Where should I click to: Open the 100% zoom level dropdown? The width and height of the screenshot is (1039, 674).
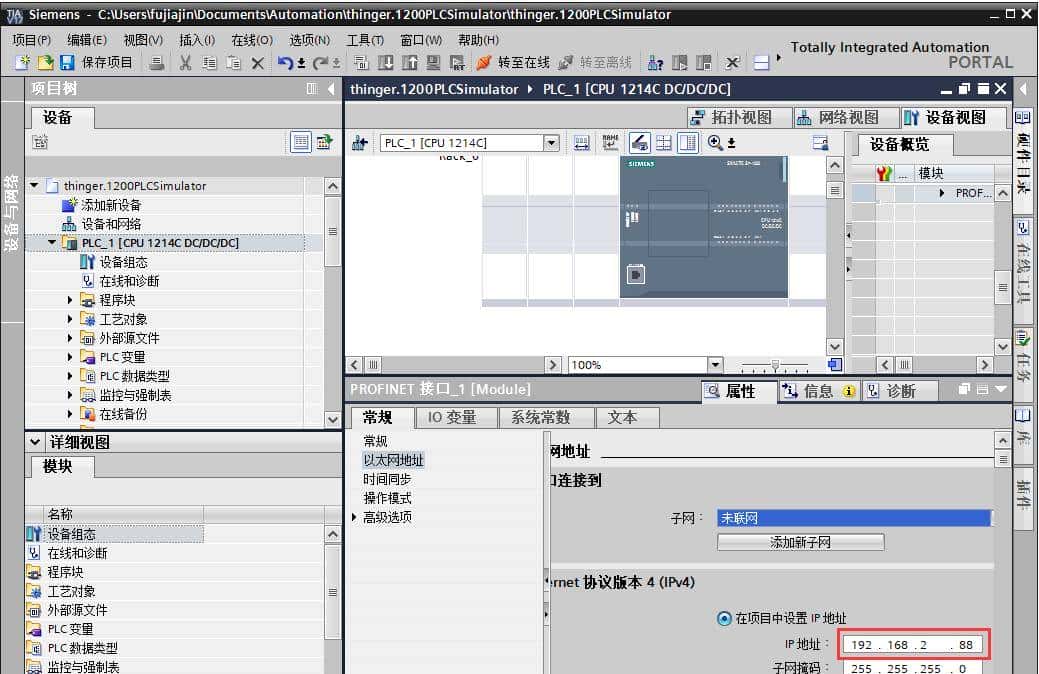tap(714, 365)
